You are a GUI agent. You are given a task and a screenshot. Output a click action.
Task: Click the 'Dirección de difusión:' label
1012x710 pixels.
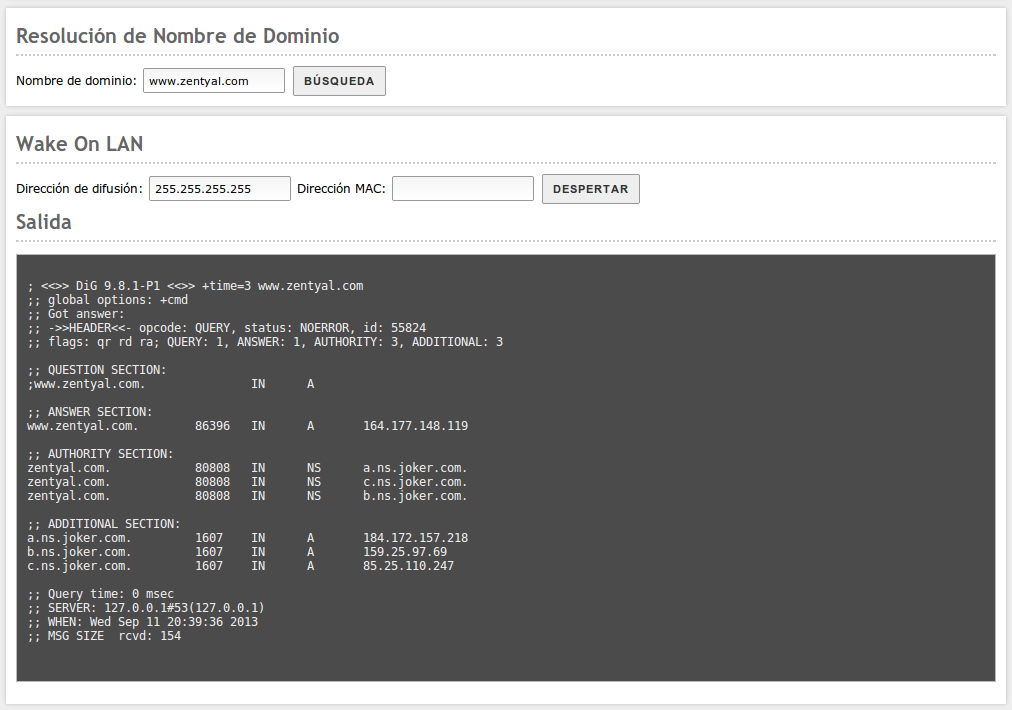(x=79, y=188)
